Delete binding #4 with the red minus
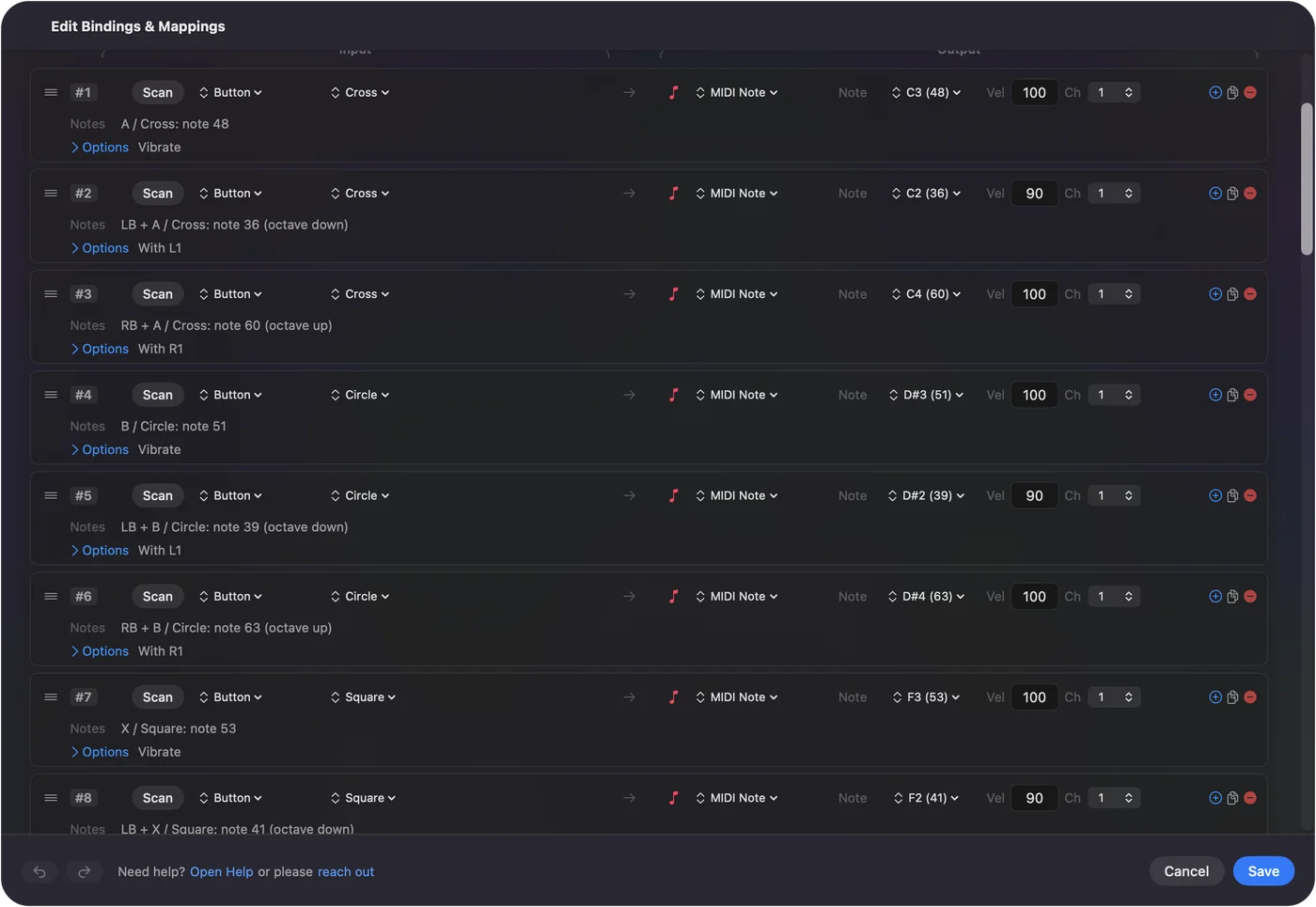 click(x=1250, y=395)
